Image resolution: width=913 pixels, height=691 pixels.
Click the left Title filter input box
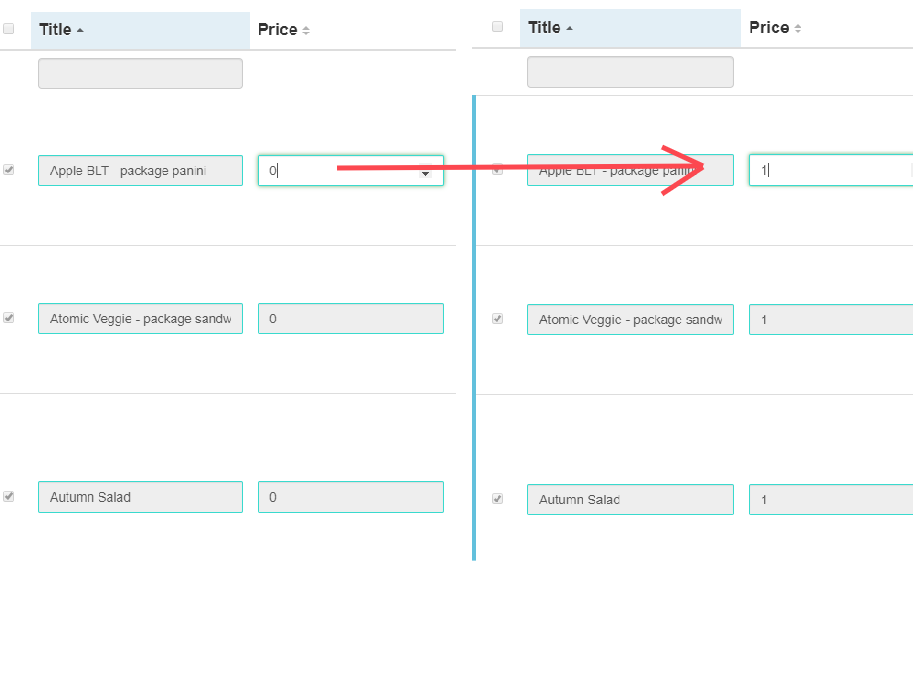pos(140,73)
